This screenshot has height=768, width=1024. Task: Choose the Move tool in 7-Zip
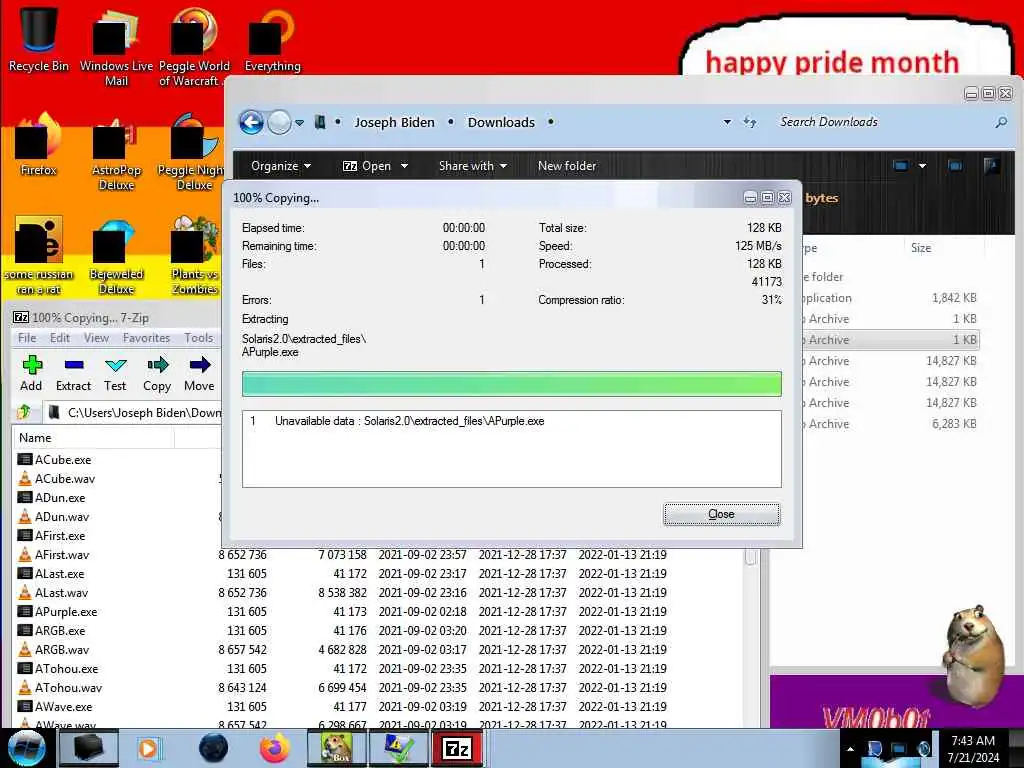pos(199,373)
